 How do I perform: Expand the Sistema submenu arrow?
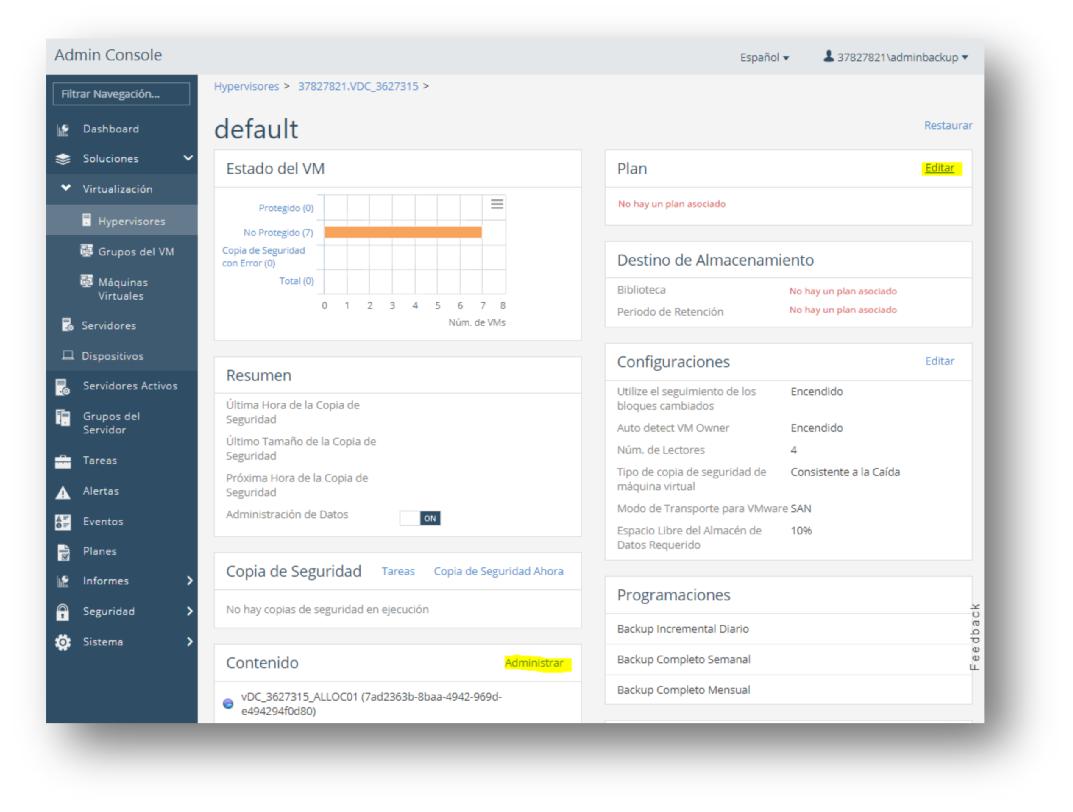tap(190, 642)
